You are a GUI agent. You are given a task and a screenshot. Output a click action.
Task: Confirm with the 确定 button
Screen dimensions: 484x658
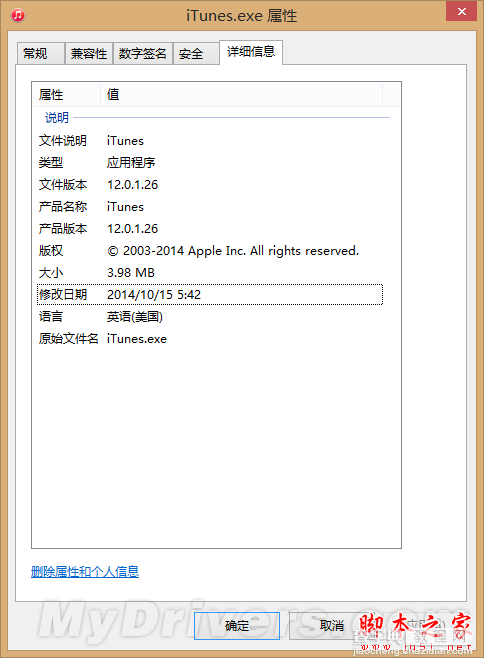[x=237, y=626]
